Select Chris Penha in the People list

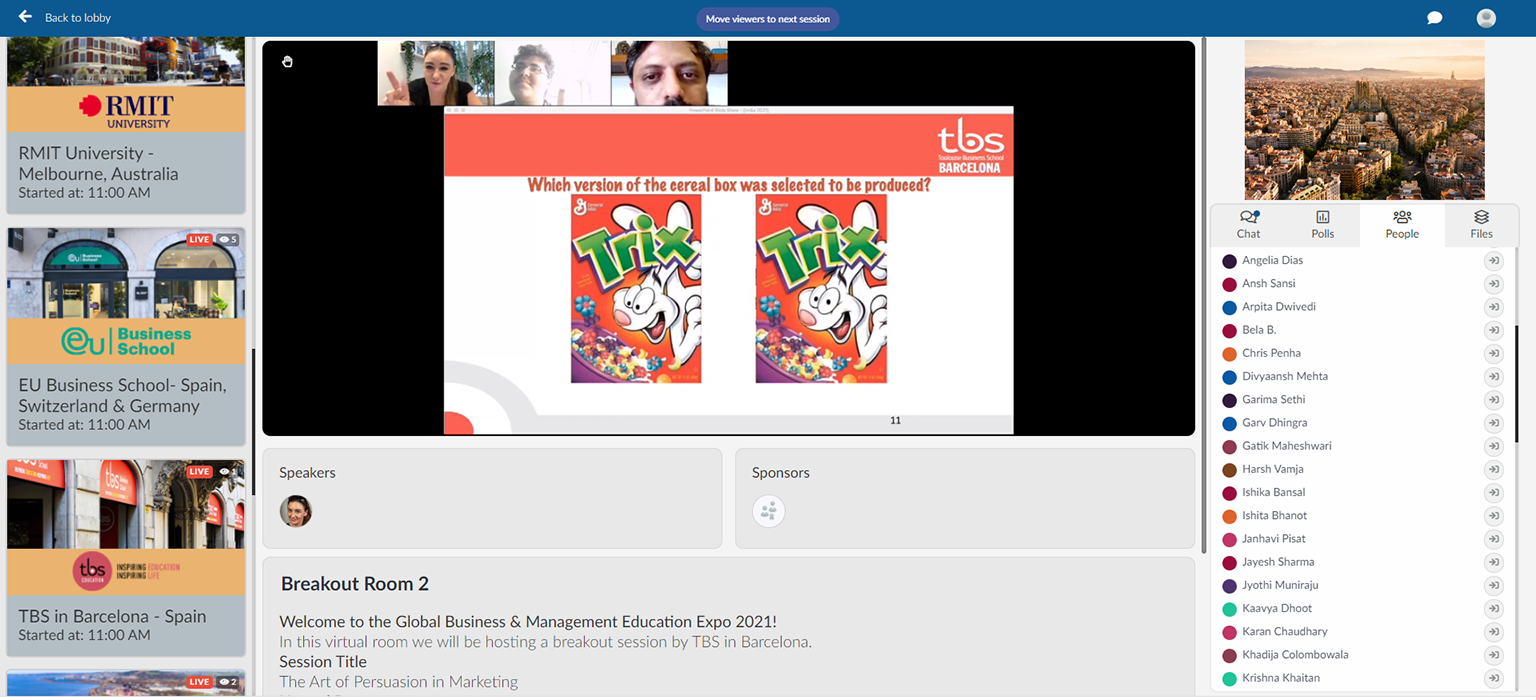[x=1272, y=353]
